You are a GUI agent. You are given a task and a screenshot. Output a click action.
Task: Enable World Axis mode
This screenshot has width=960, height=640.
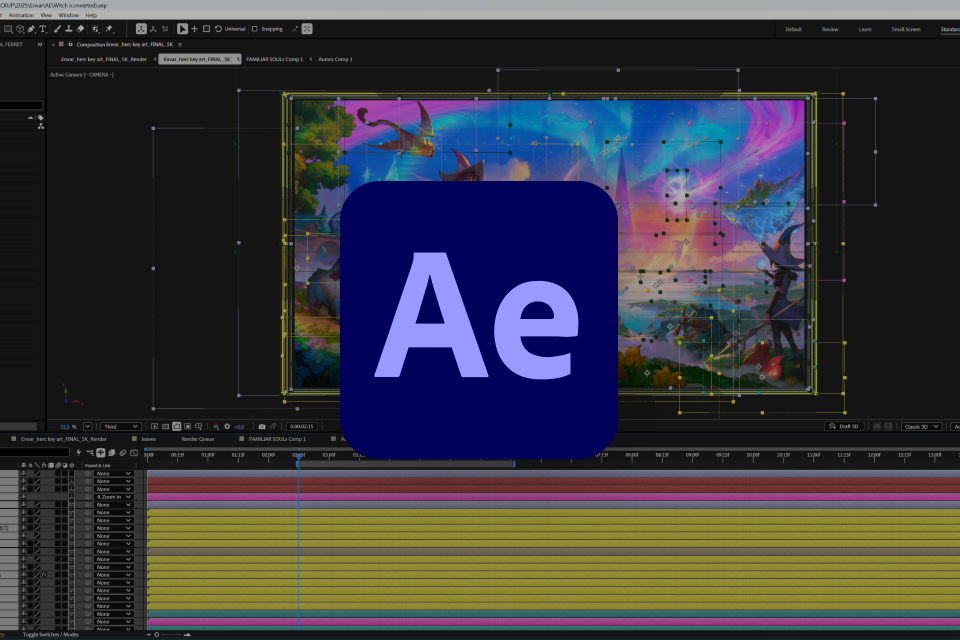point(153,29)
